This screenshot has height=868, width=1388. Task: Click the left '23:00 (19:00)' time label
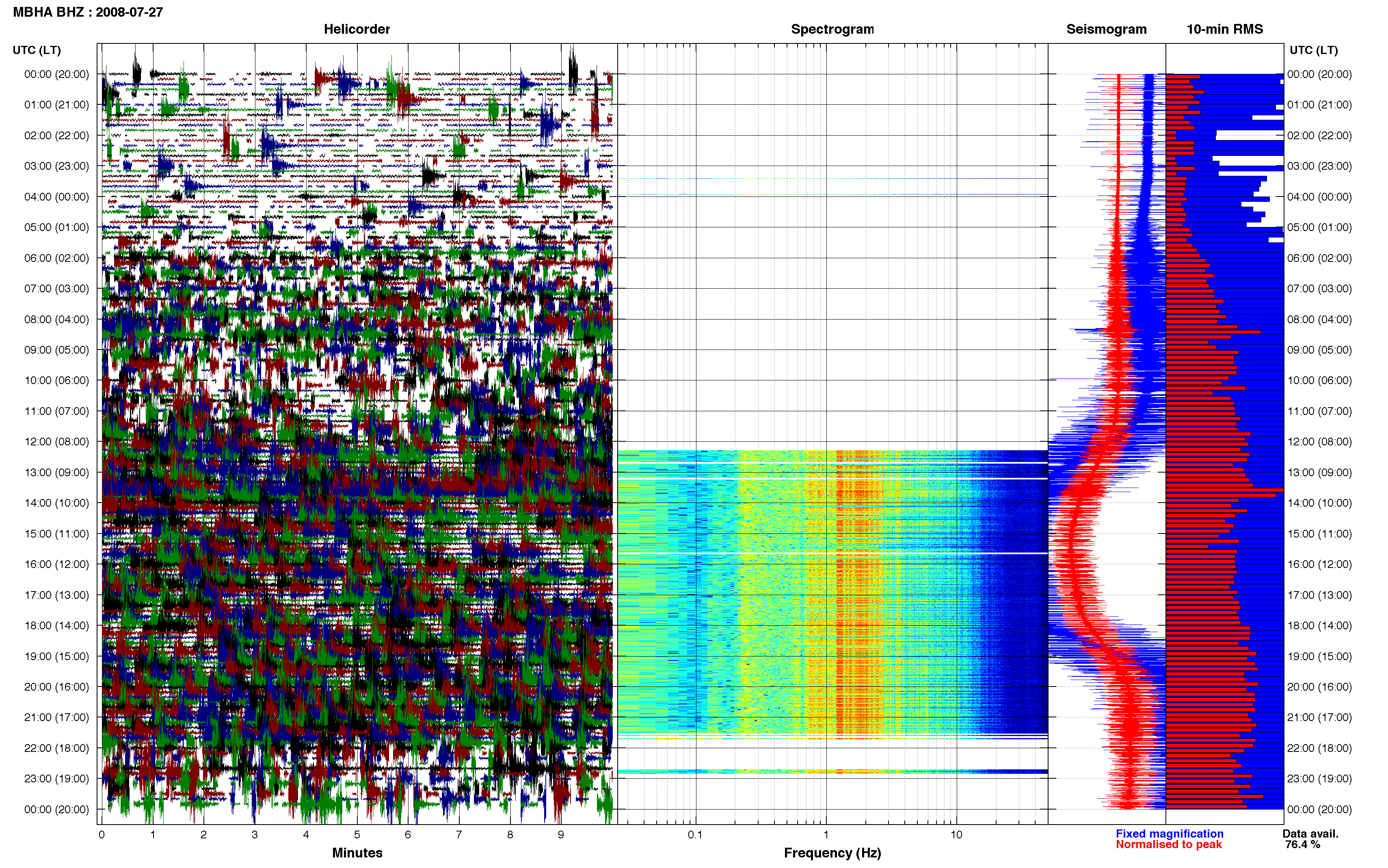pos(56,778)
